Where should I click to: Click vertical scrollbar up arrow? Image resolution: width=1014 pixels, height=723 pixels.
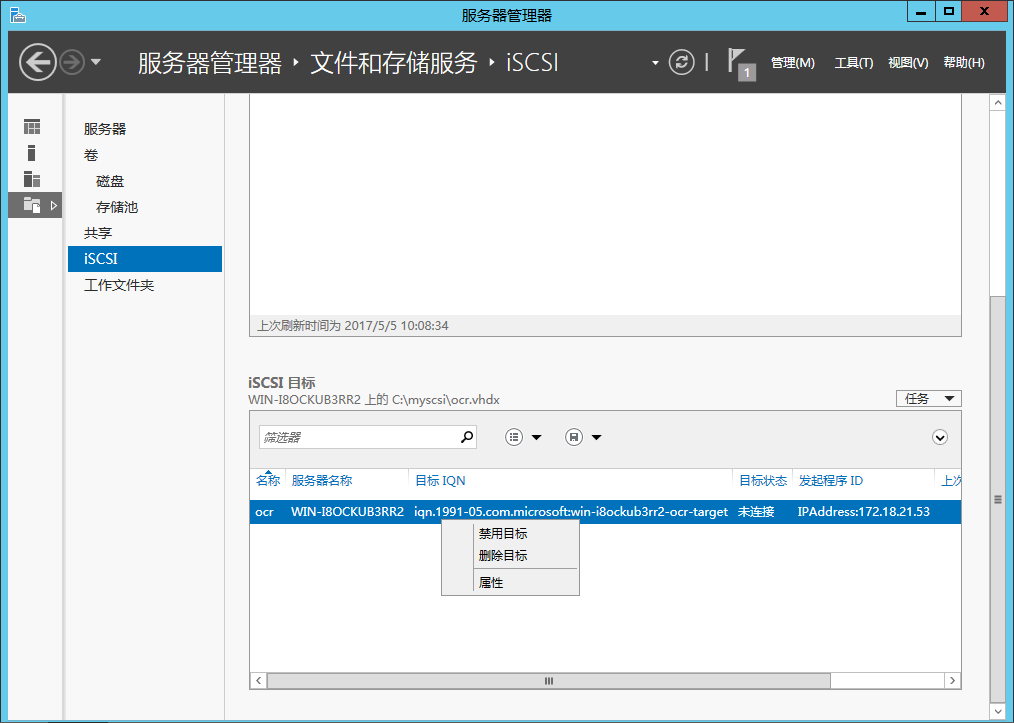[997, 103]
